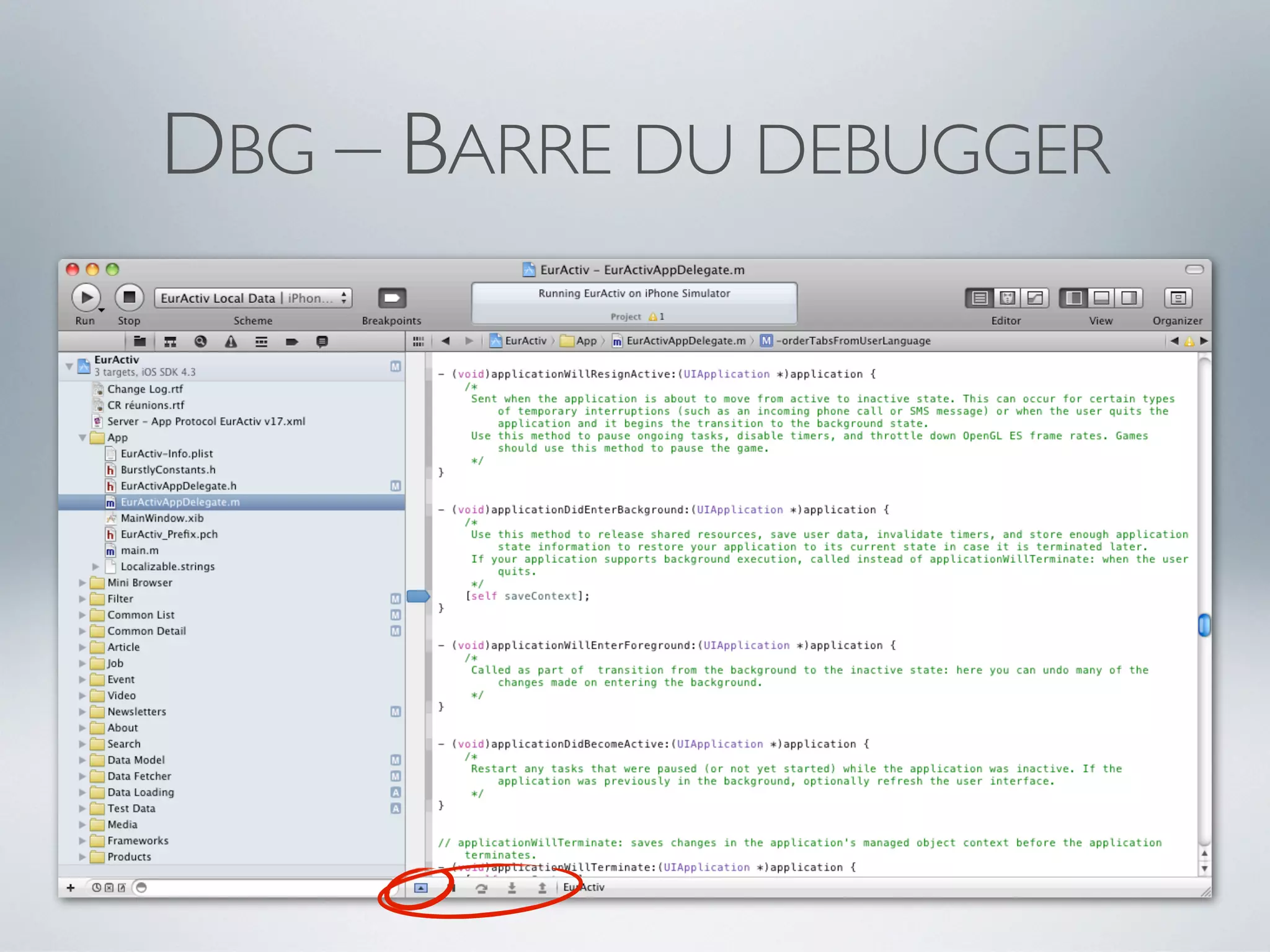Image resolution: width=1270 pixels, height=952 pixels.
Task: Toggle the Breakpoints button in the toolbar
Action: 392,298
